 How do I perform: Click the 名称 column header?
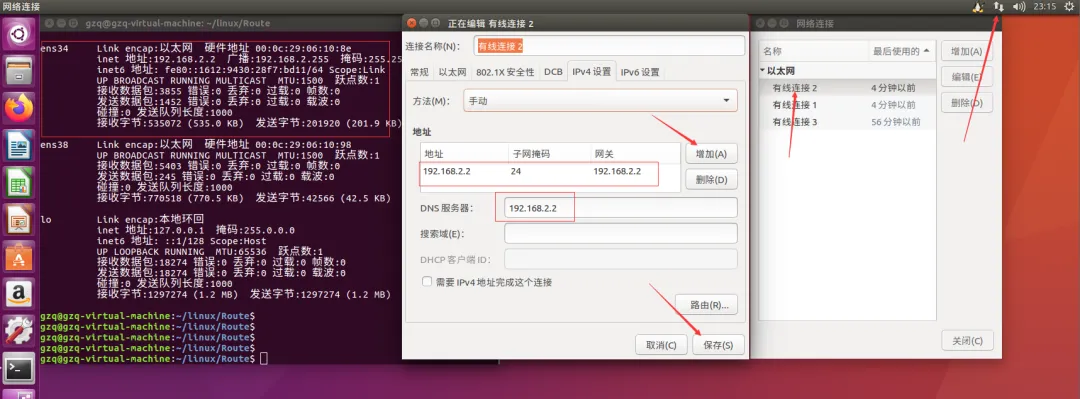click(814, 51)
